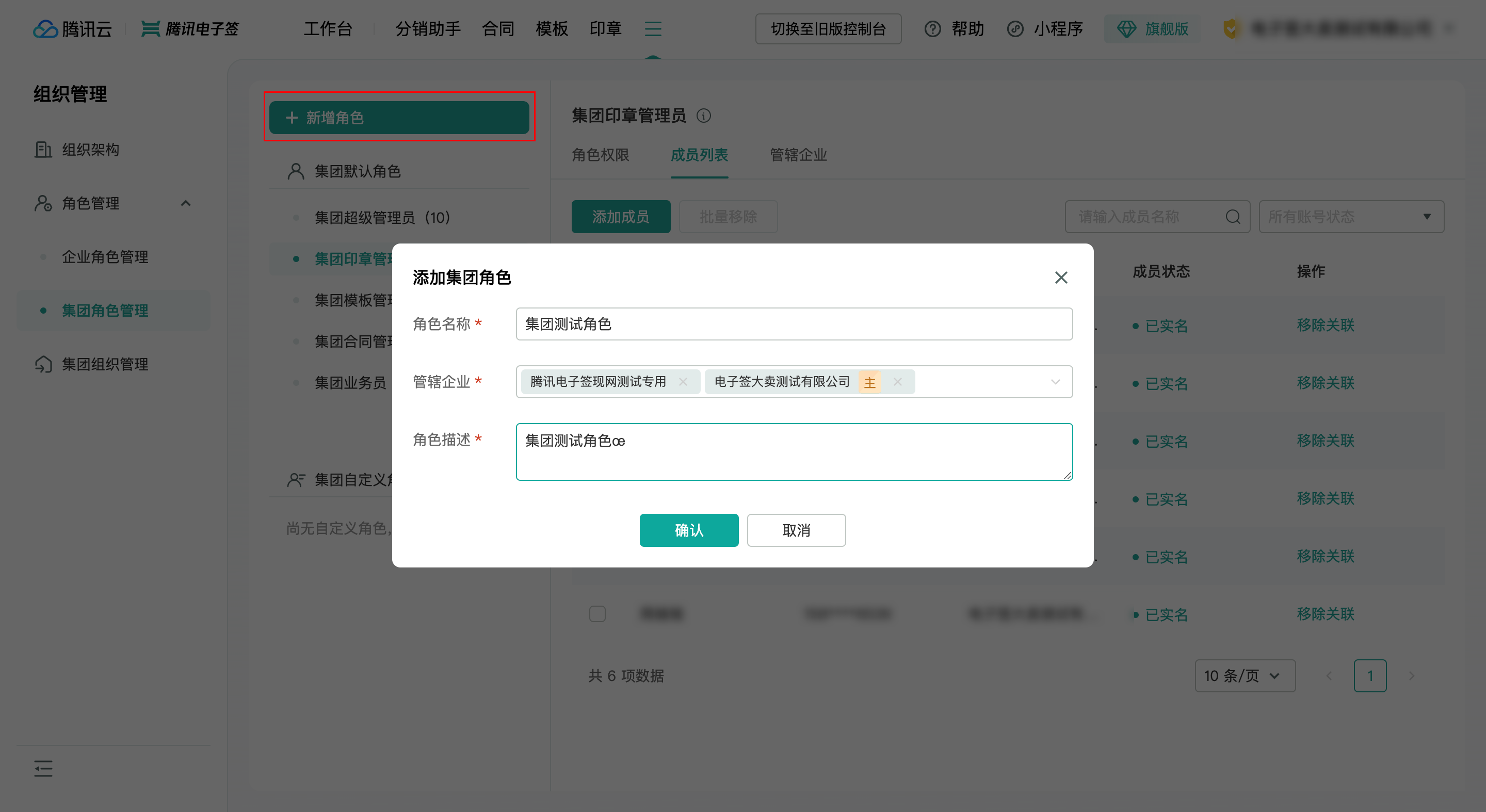Image resolution: width=1486 pixels, height=812 pixels.
Task: Tick the checkbox in the last member row
Action: pos(597,614)
